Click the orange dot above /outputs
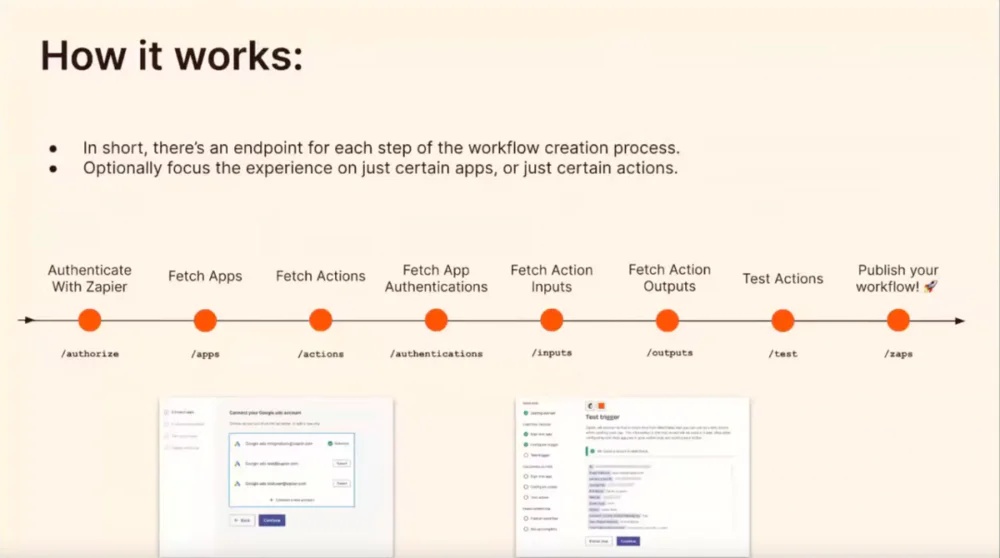The image size is (1000, 558). tap(667, 320)
